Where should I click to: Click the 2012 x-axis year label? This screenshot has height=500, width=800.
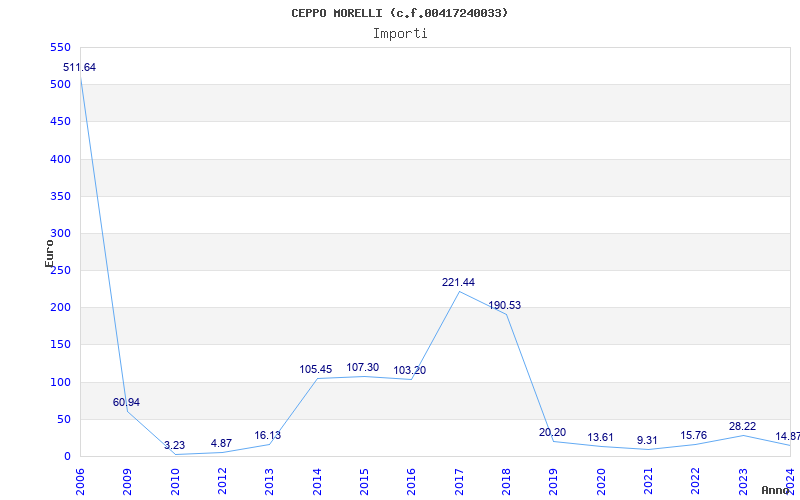(222, 482)
